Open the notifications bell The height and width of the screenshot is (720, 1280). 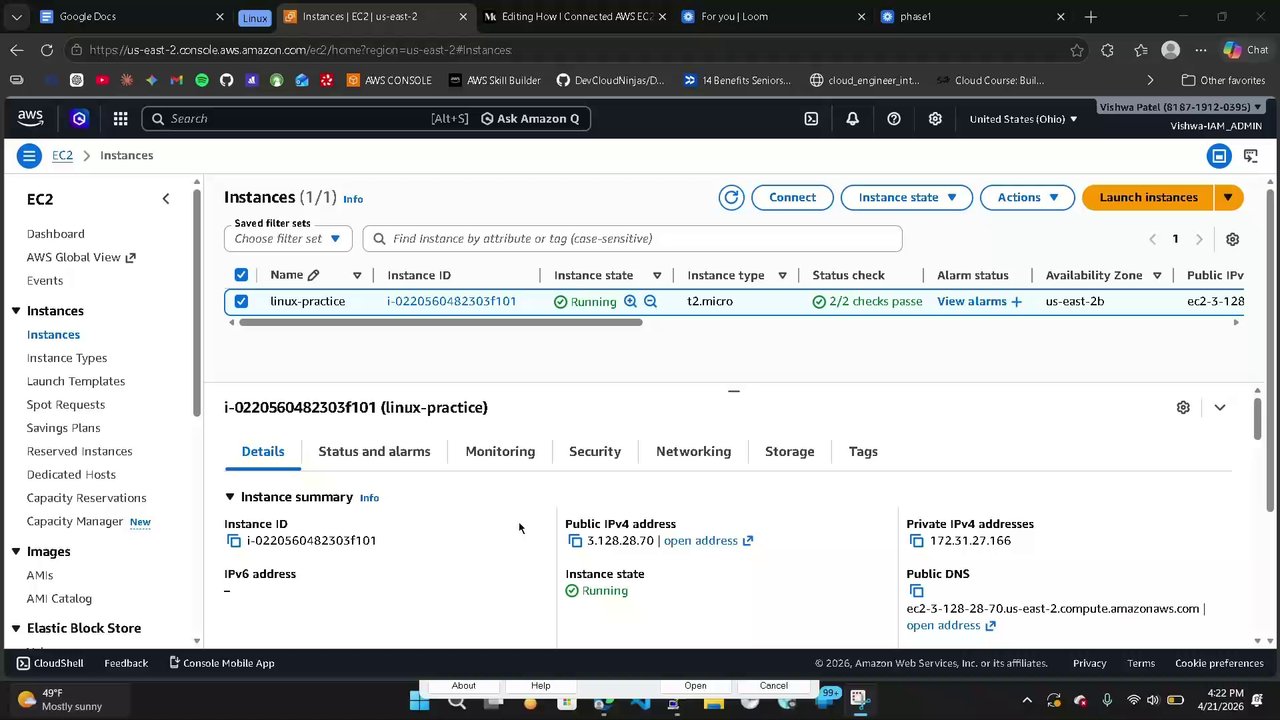(x=852, y=118)
